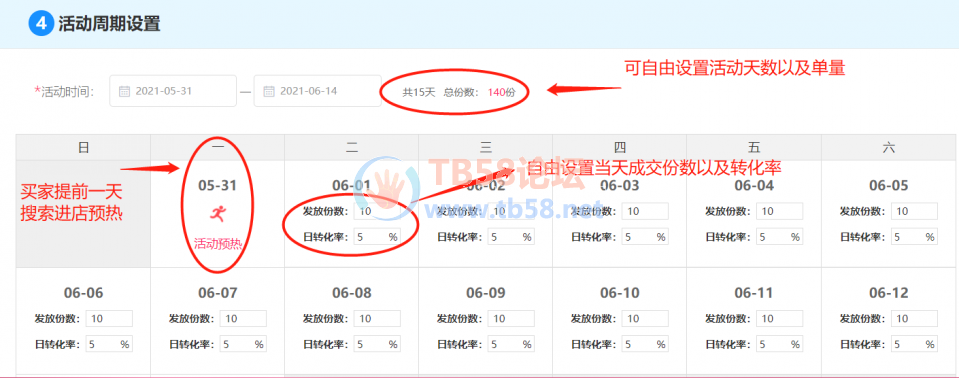959x378 pixels.
Task: Click the 06-06 date label
Action: pos(83,293)
